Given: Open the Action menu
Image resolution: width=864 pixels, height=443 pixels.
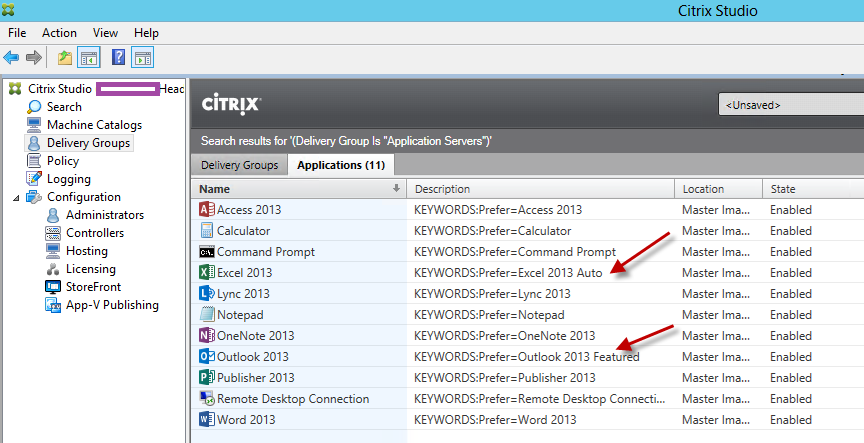Looking at the screenshot, I should (x=60, y=33).
